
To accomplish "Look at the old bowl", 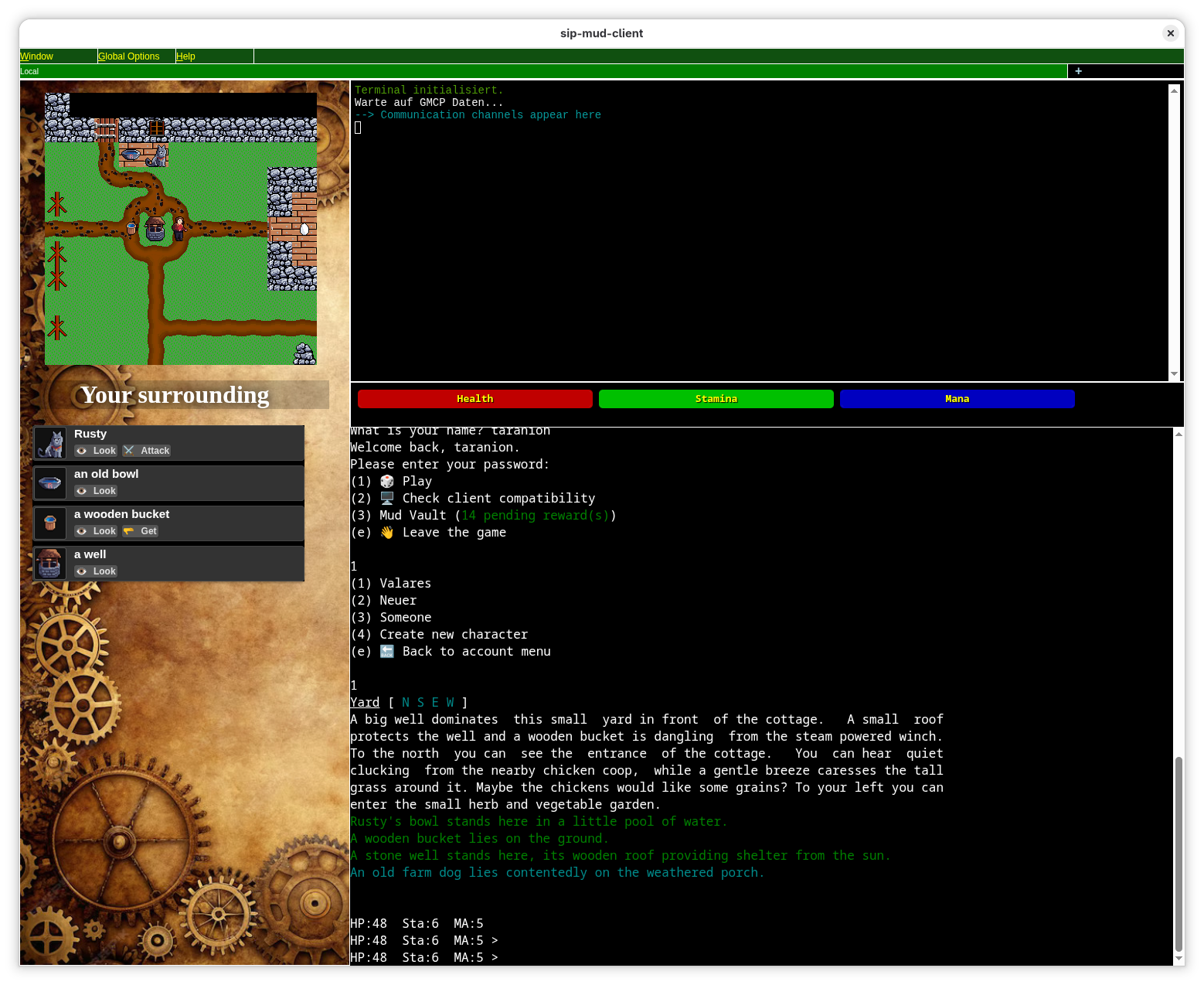I will point(97,491).
